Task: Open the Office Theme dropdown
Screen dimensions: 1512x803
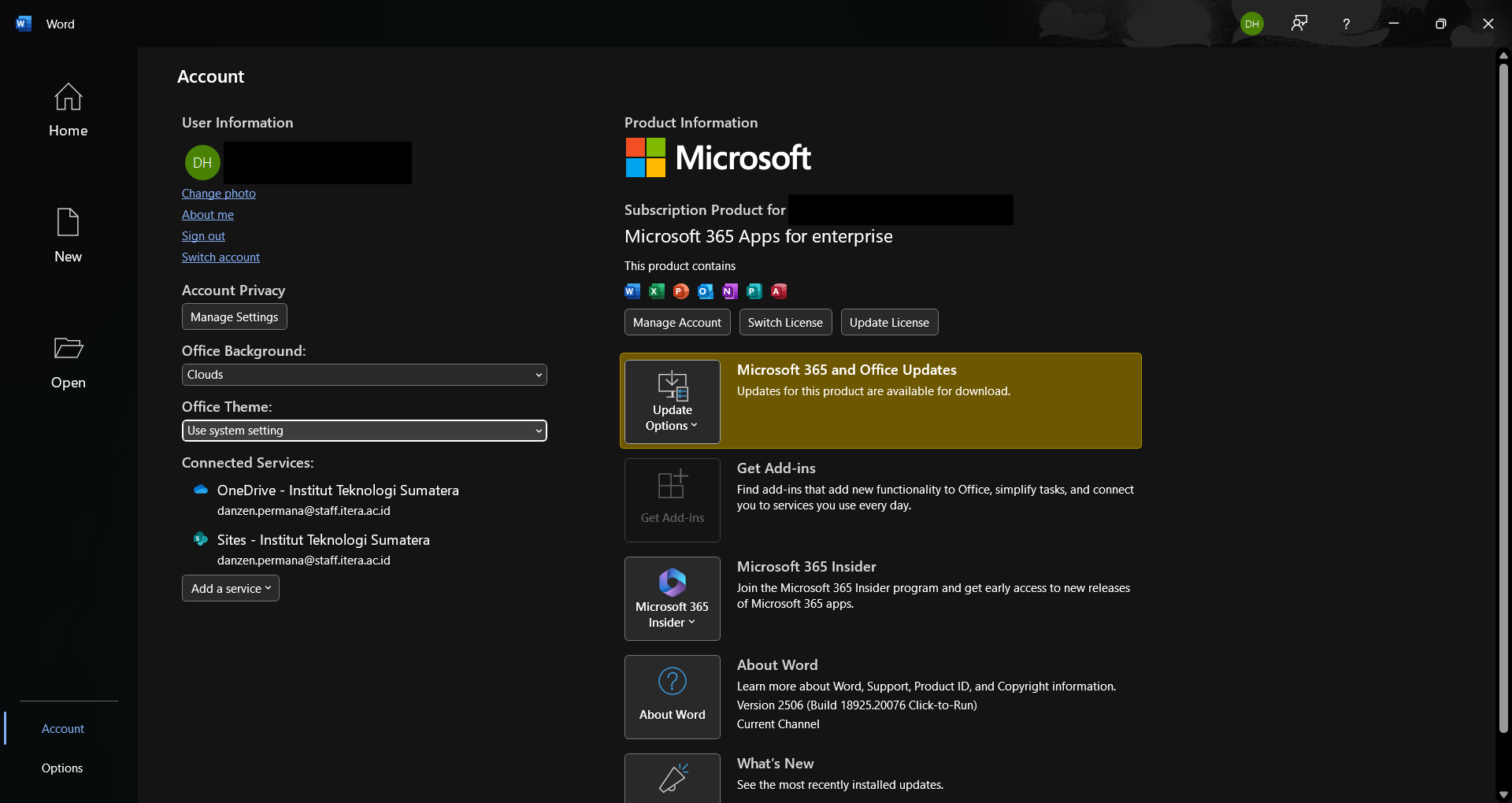Action: click(364, 431)
